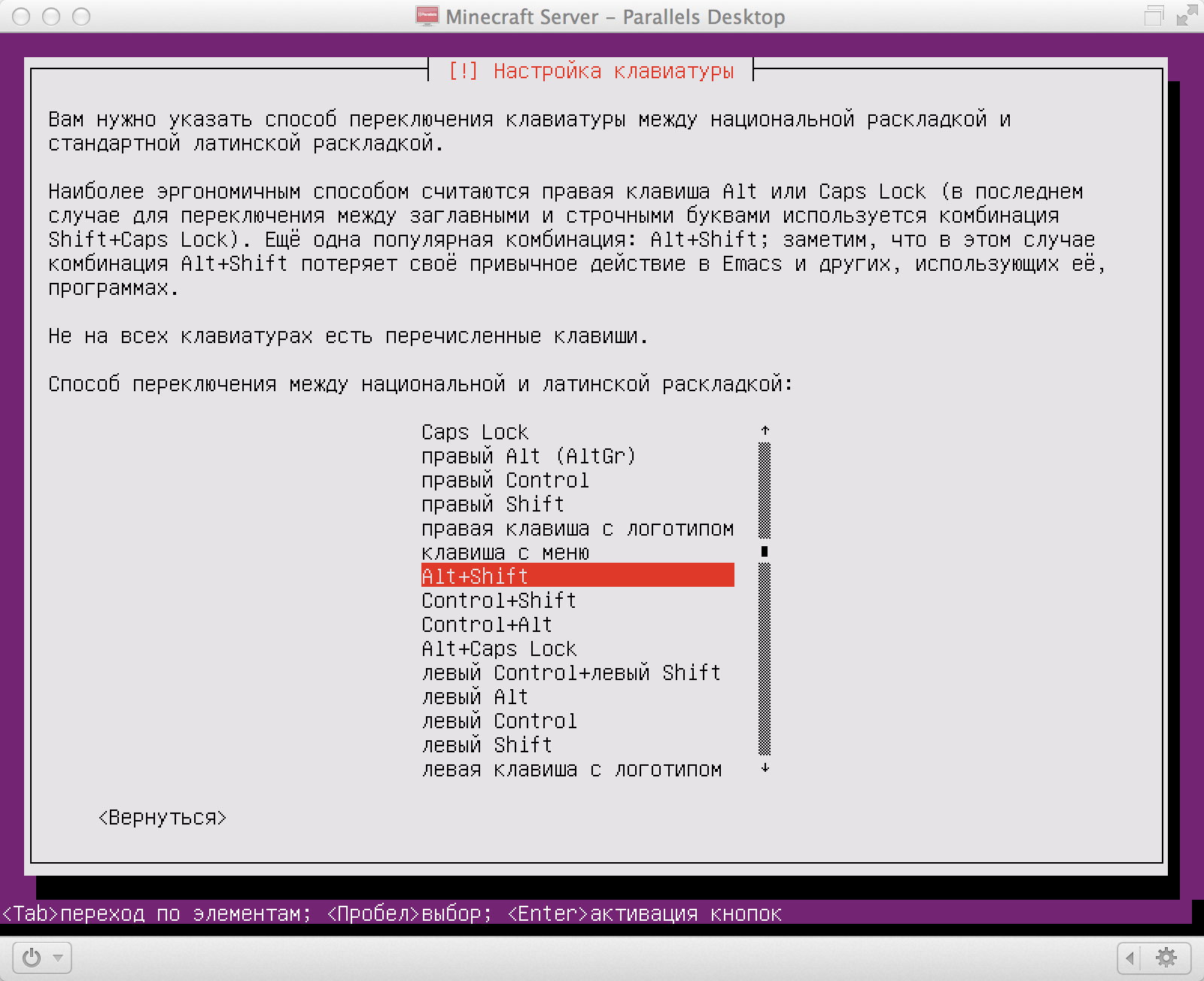Click the Parallels icon in the window title
The height and width of the screenshot is (981, 1204).
click(426, 16)
